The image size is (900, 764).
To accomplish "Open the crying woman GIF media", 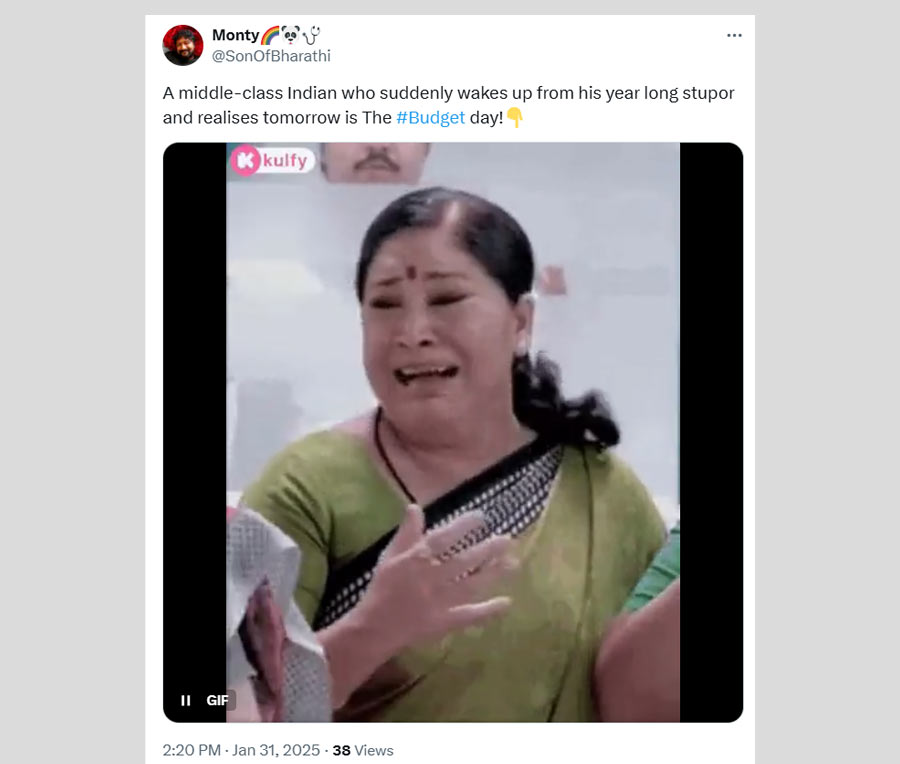I will tap(453, 432).
